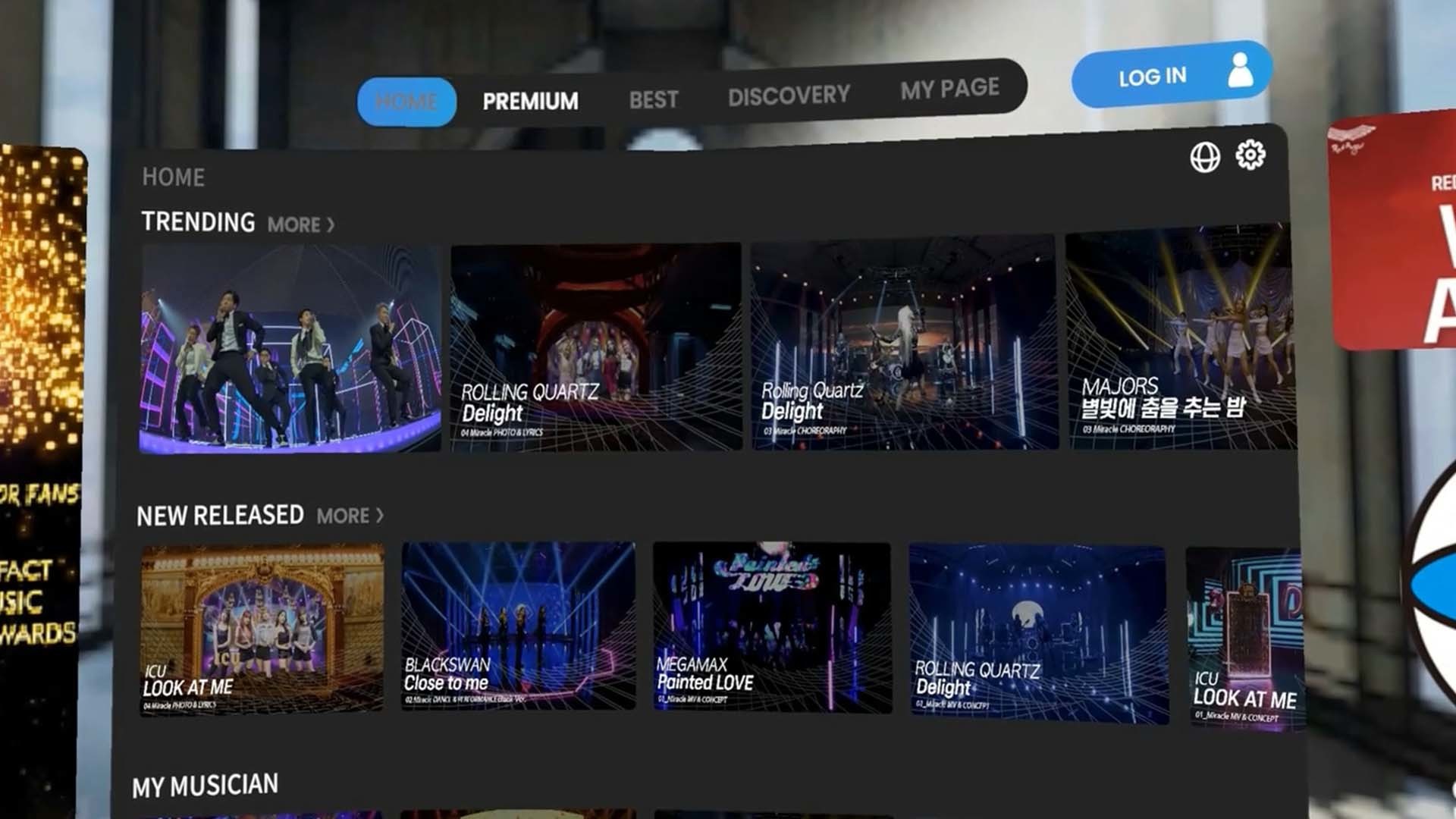Open Rolling Quartz Delight Choreography thumbnail
This screenshot has width=1456, height=819.
coord(902,343)
